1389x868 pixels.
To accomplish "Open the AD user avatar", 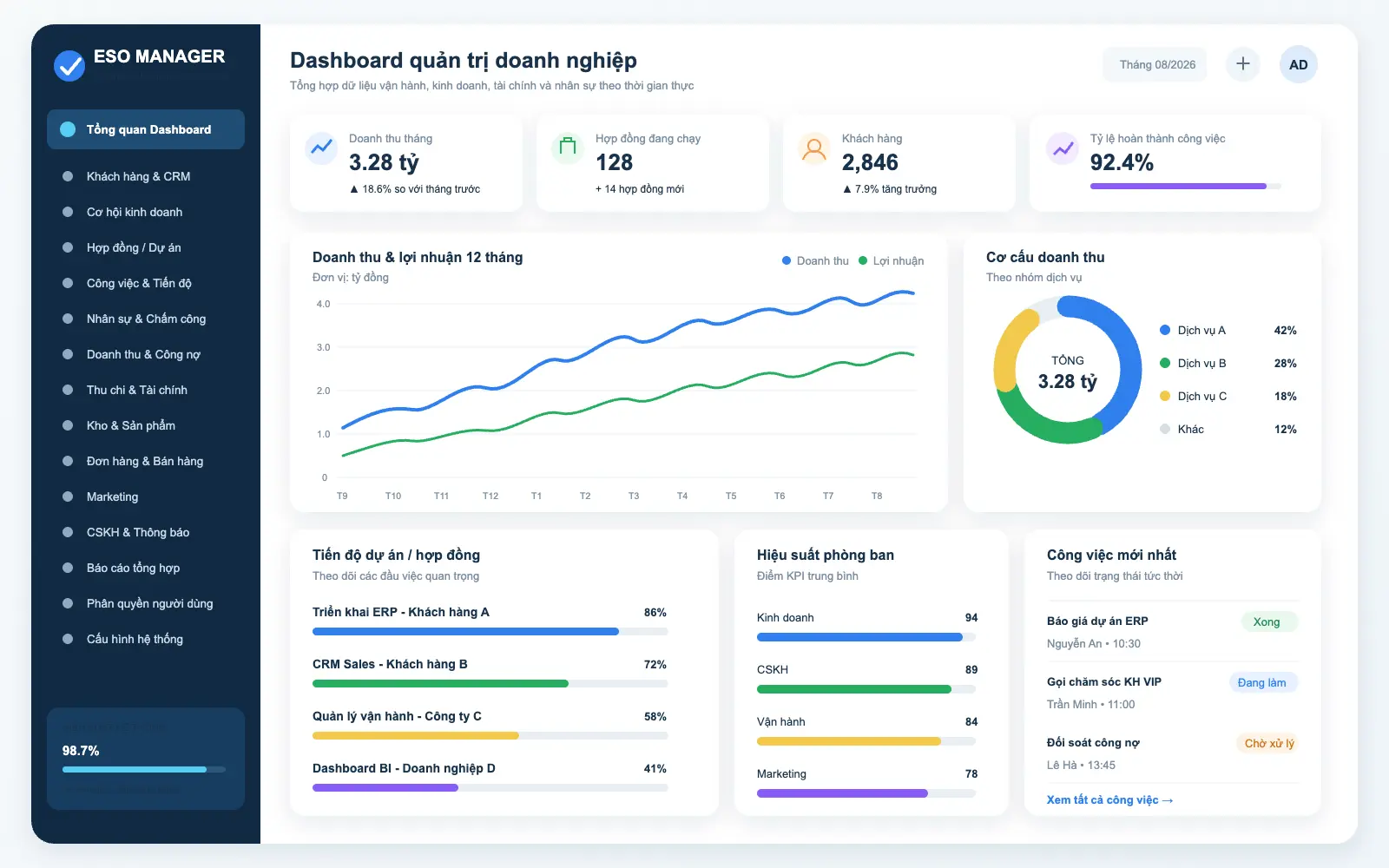I will pos(1299,64).
